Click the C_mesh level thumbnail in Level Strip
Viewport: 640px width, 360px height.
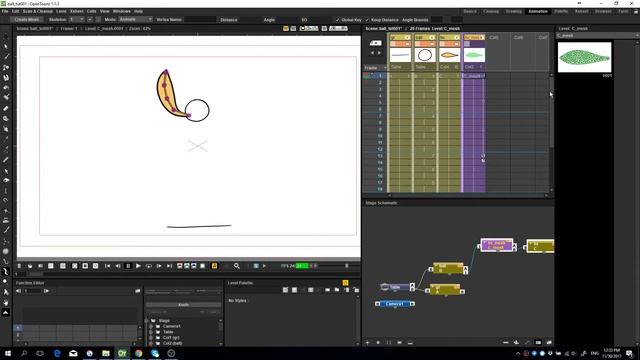coord(584,58)
